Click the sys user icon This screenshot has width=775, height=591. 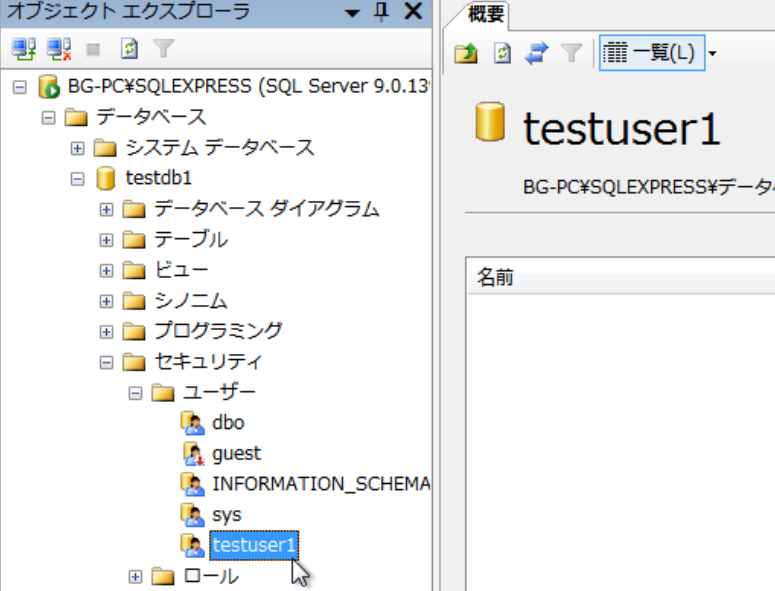click(x=193, y=515)
